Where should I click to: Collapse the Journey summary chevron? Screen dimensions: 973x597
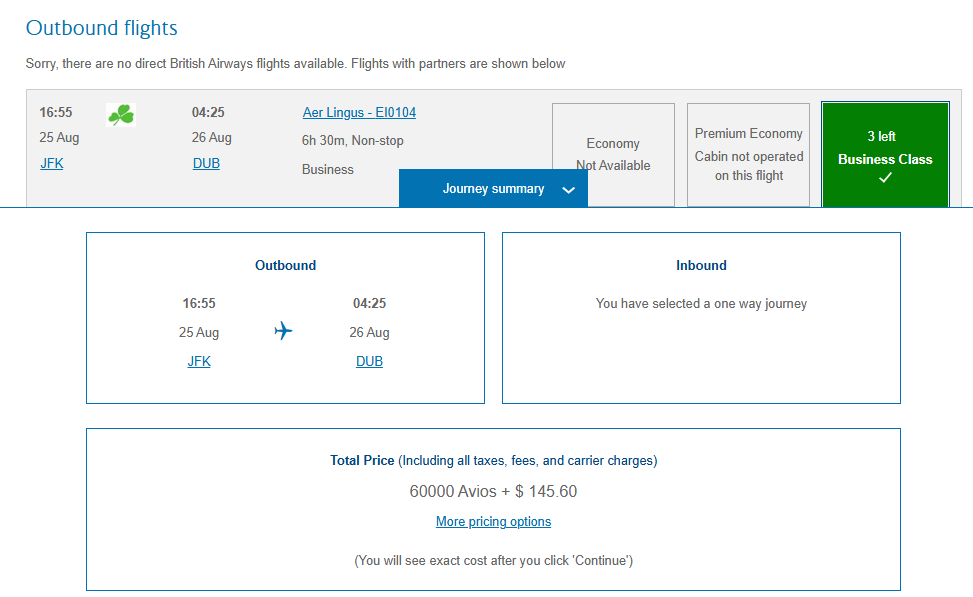[x=568, y=190]
